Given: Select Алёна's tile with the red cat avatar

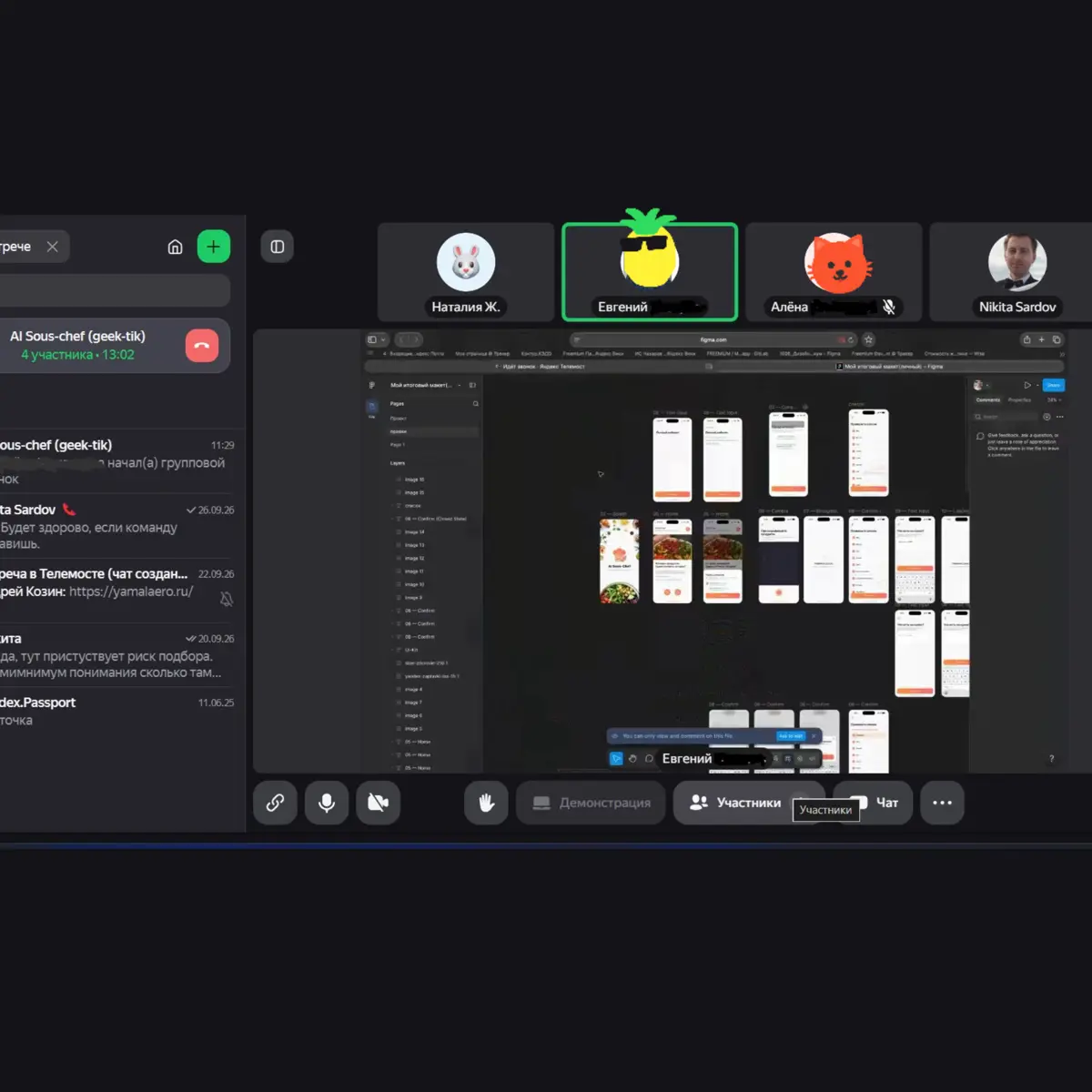Looking at the screenshot, I should [x=834, y=272].
